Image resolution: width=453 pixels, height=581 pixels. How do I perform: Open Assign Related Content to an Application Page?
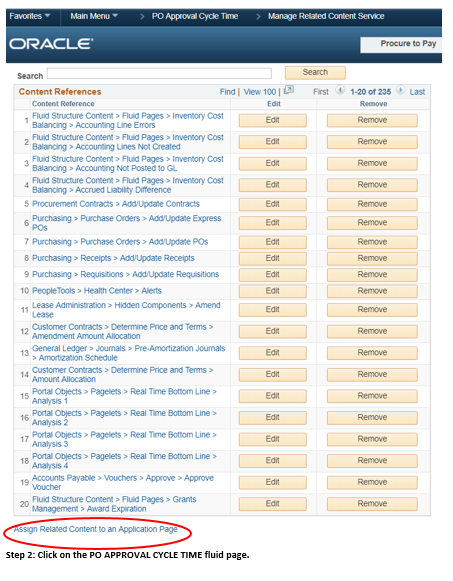point(96,529)
